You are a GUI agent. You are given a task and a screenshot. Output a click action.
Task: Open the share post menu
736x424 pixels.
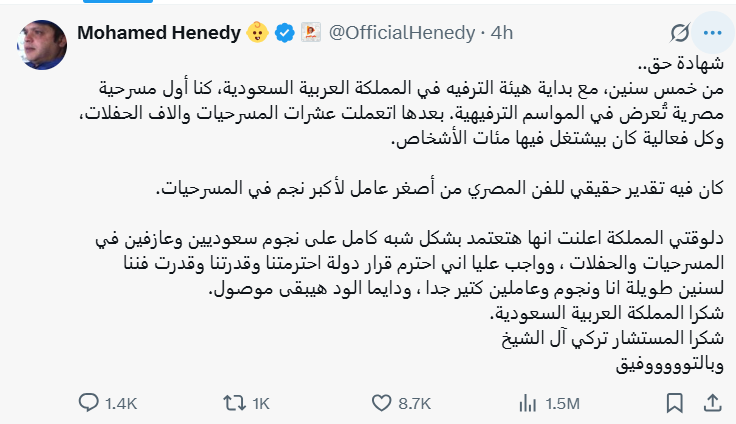[x=711, y=402]
